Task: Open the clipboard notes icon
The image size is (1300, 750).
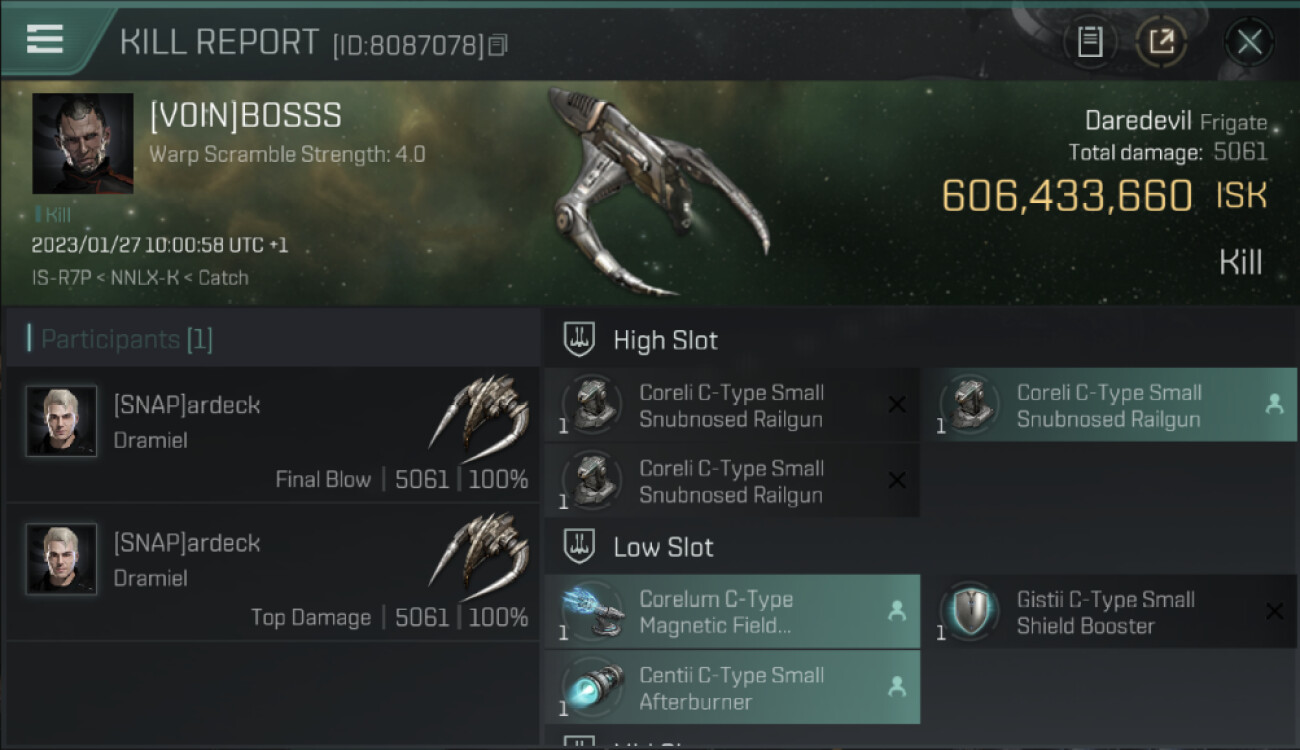Action: pyautogui.click(x=1090, y=42)
